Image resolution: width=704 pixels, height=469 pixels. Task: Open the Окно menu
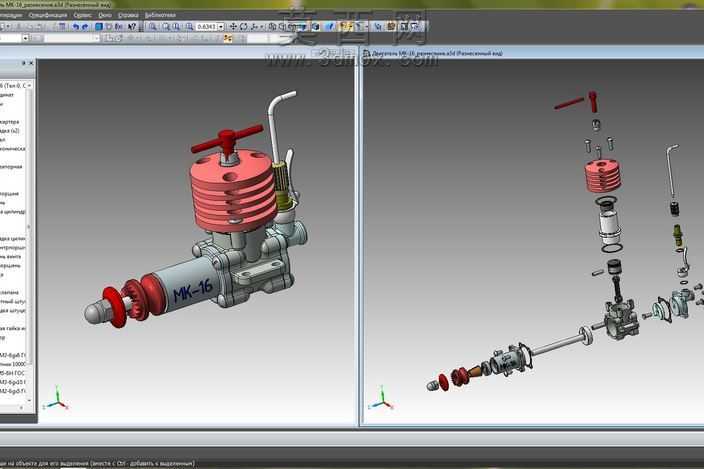point(105,15)
